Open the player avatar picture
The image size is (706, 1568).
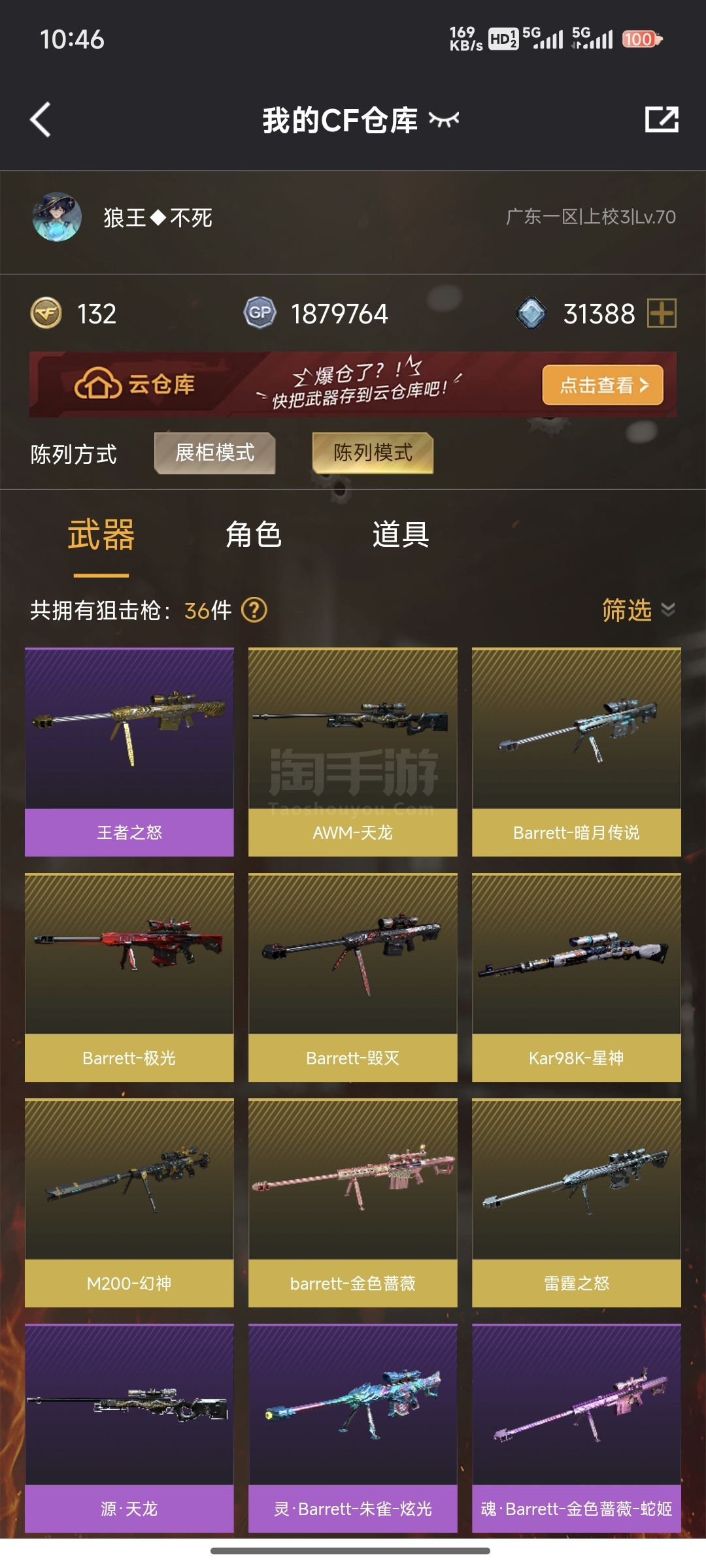(58, 217)
